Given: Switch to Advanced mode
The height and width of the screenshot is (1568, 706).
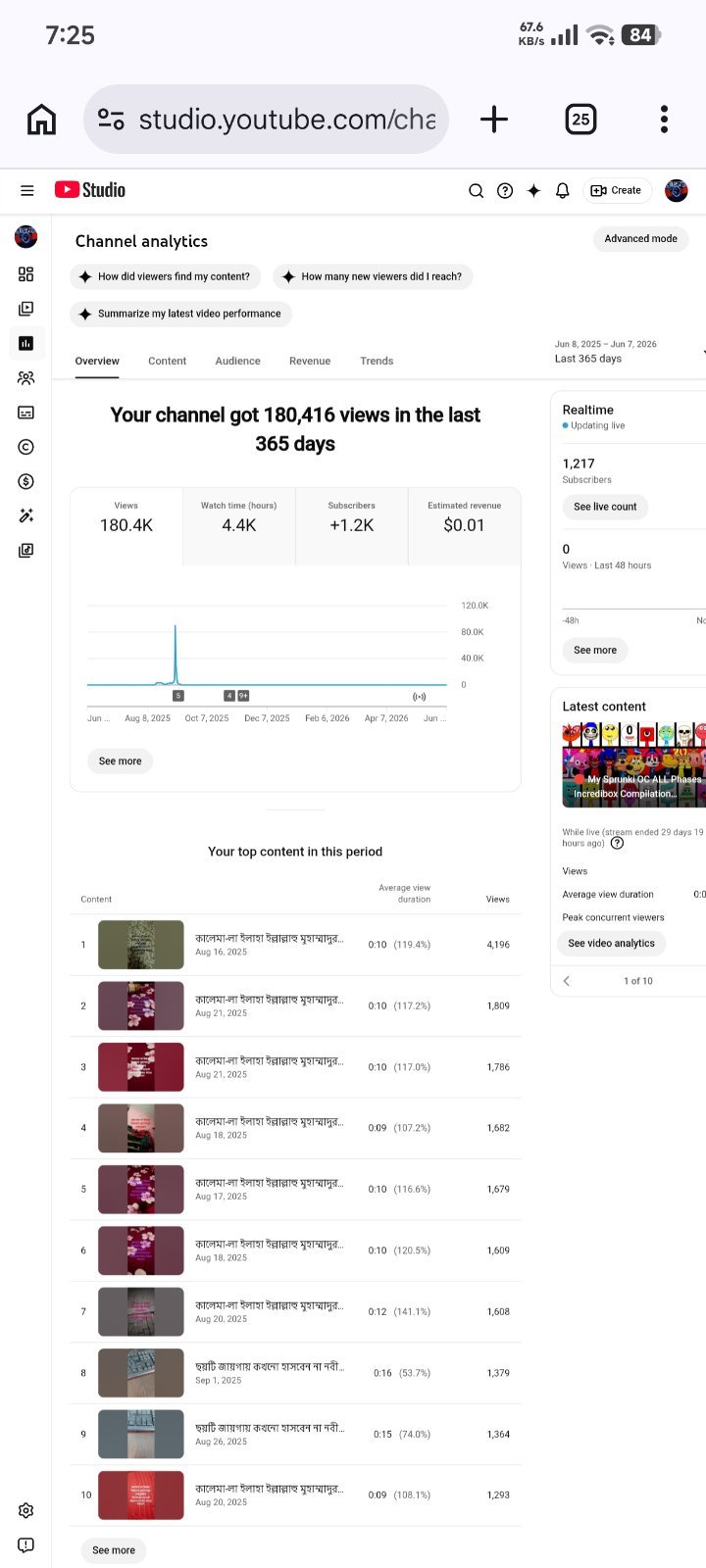Looking at the screenshot, I should pyautogui.click(x=641, y=238).
